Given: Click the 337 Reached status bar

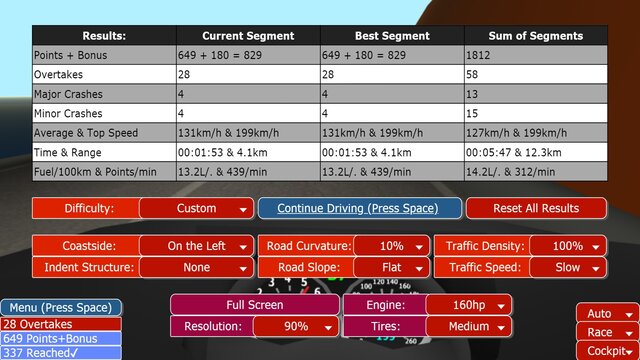Looking at the screenshot, I should coord(61,353).
